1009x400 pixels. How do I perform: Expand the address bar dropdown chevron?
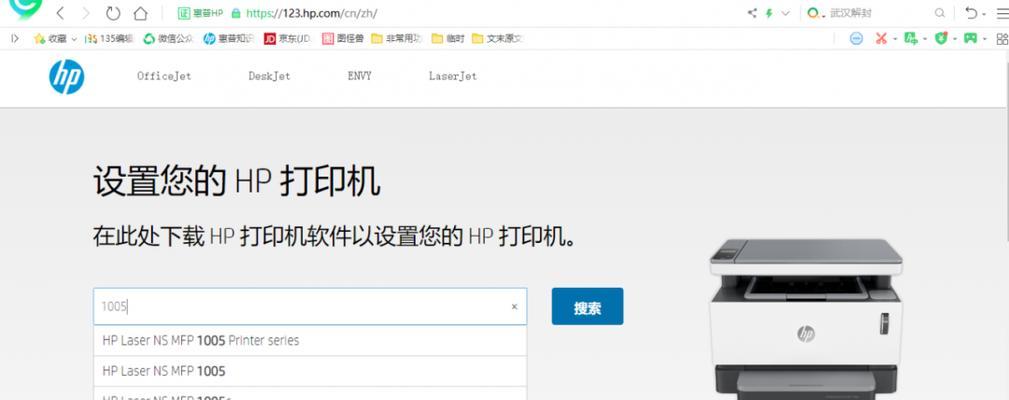tap(786, 13)
